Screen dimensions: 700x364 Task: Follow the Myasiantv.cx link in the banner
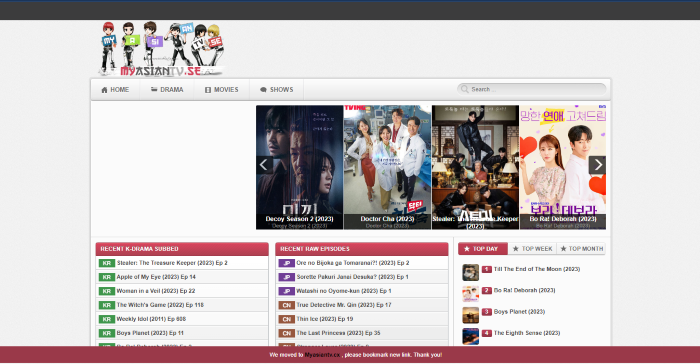(x=322, y=355)
